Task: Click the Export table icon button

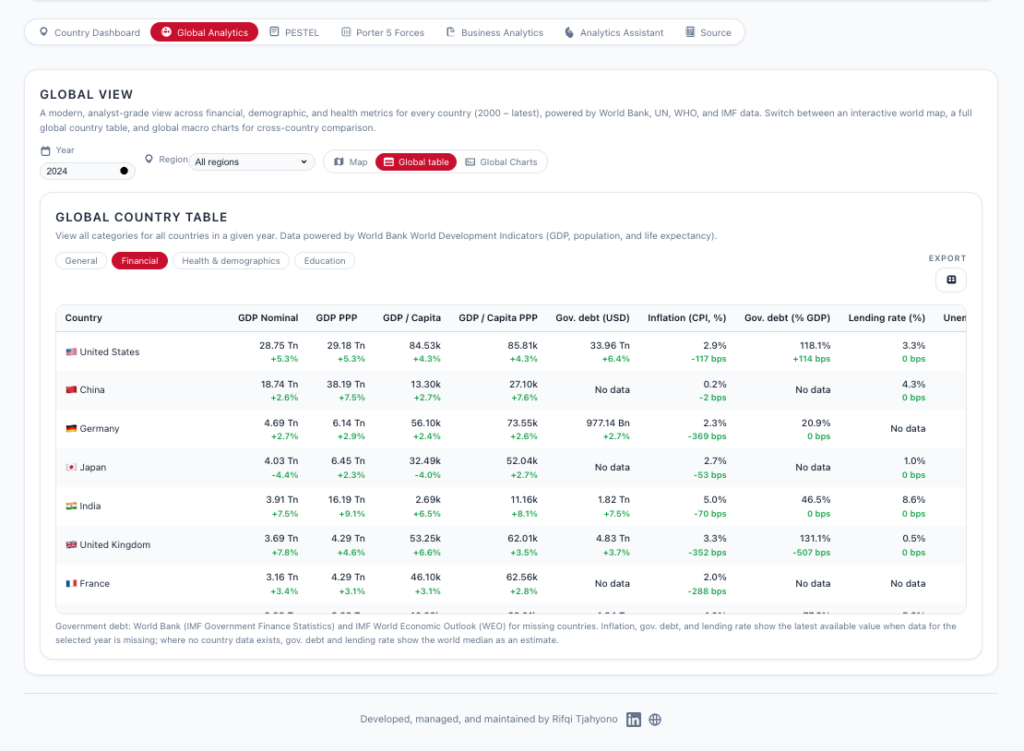Action: pyautogui.click(x=950, y=280)
